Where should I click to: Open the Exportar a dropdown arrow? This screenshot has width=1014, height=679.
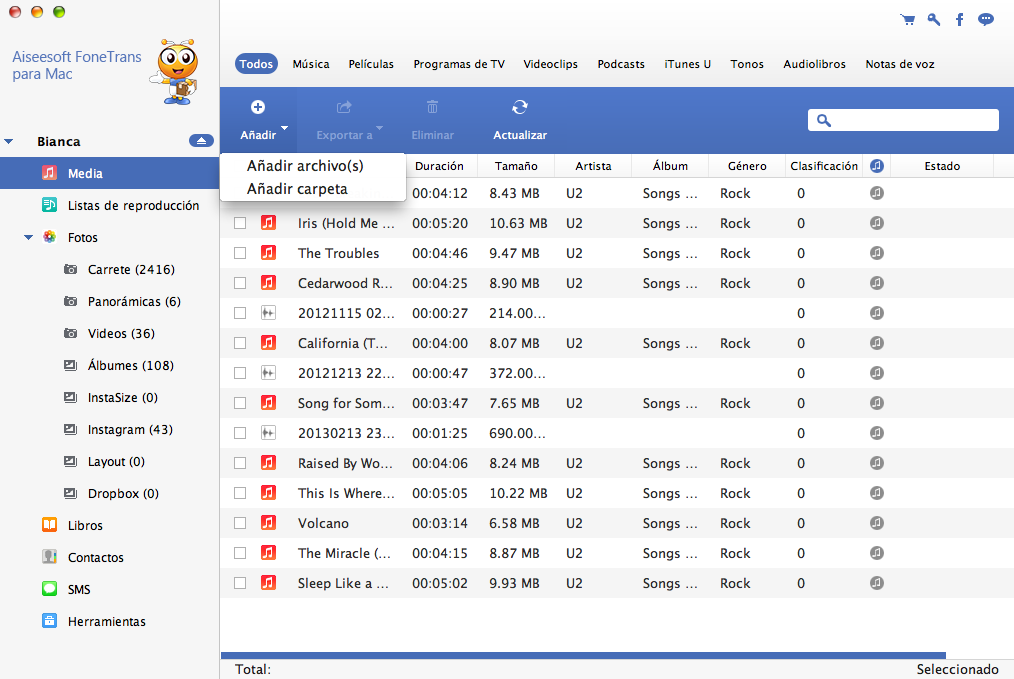click(380, 127)
